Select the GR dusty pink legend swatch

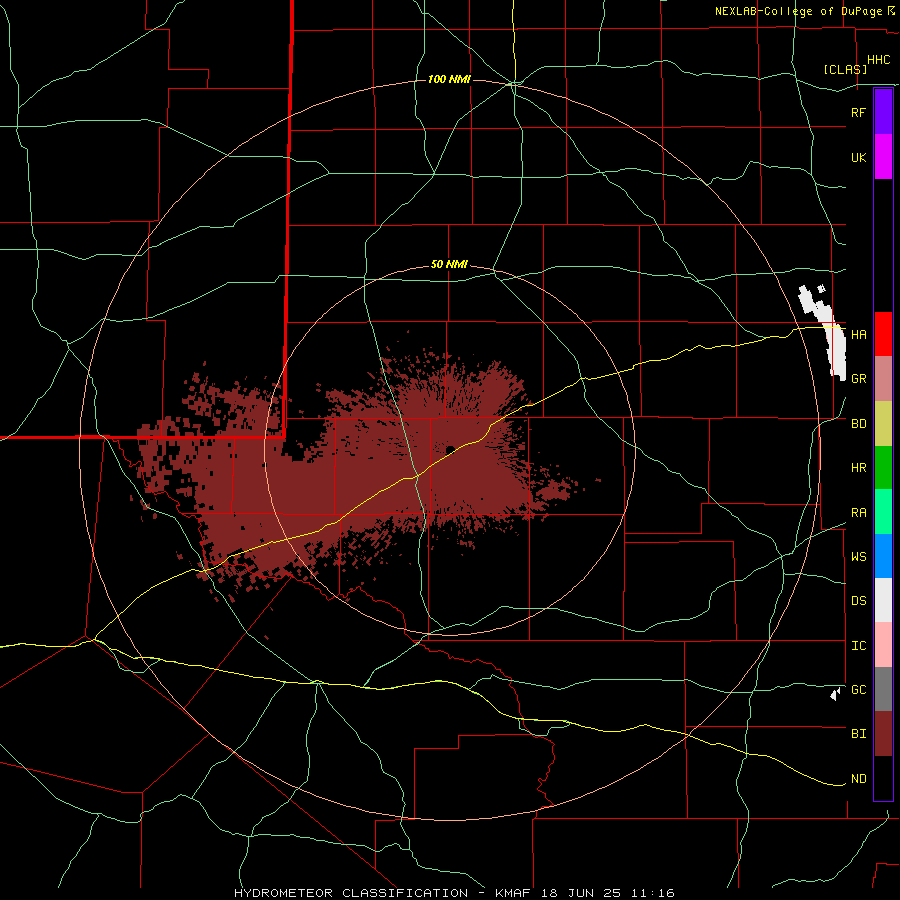click(x=883, y=379)
